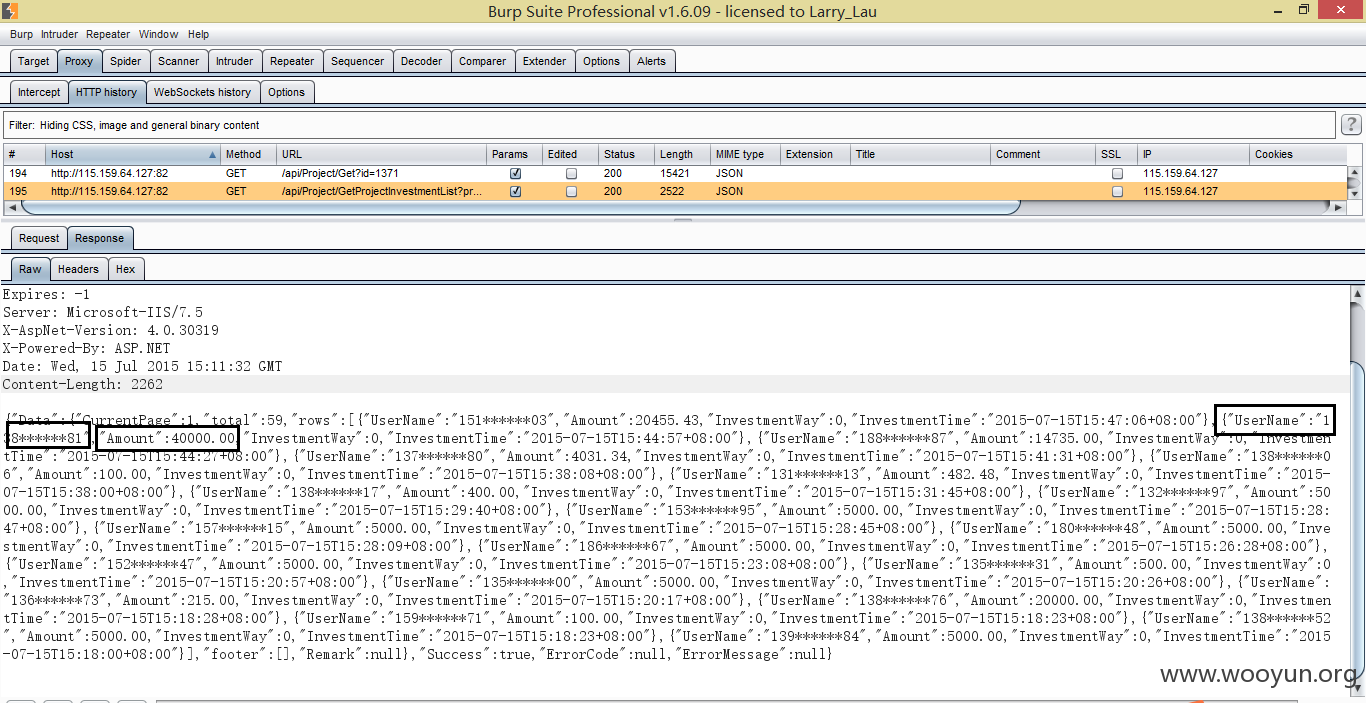Switch to the Extender tab
Viewport: 1366px width, 703px height.
pos(544,61)
